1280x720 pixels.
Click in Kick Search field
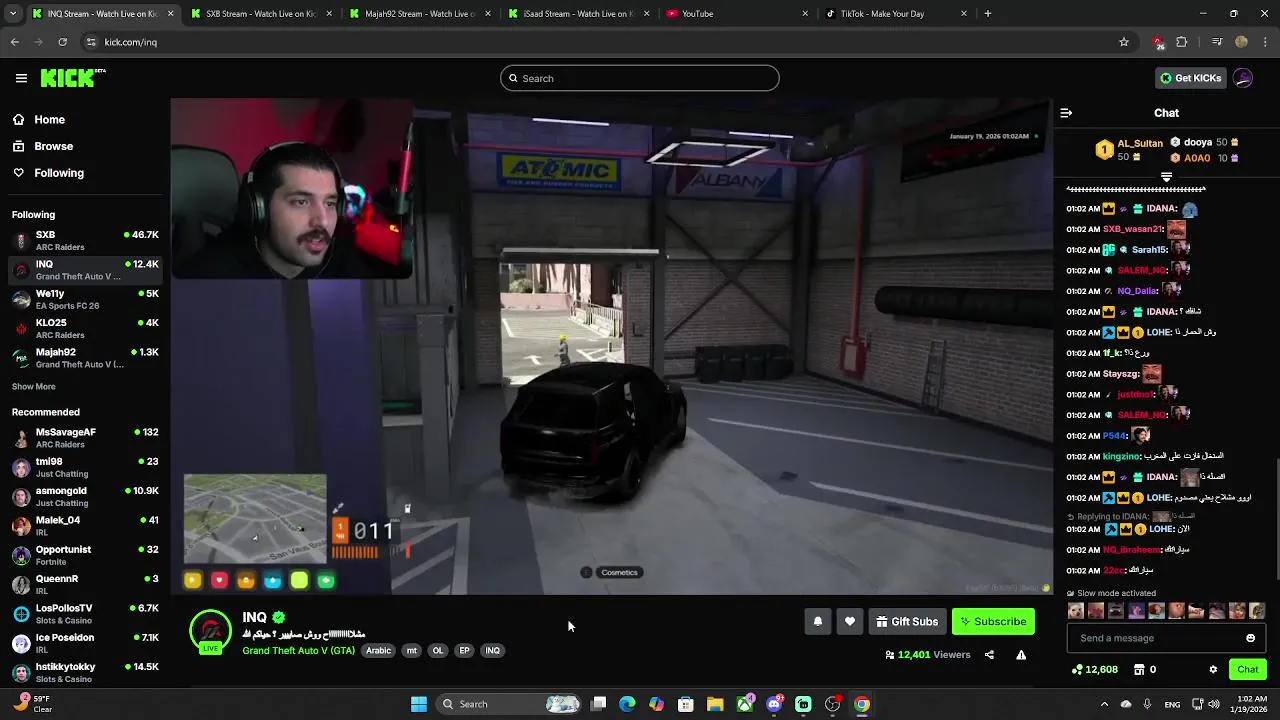(x=640, y=78)
